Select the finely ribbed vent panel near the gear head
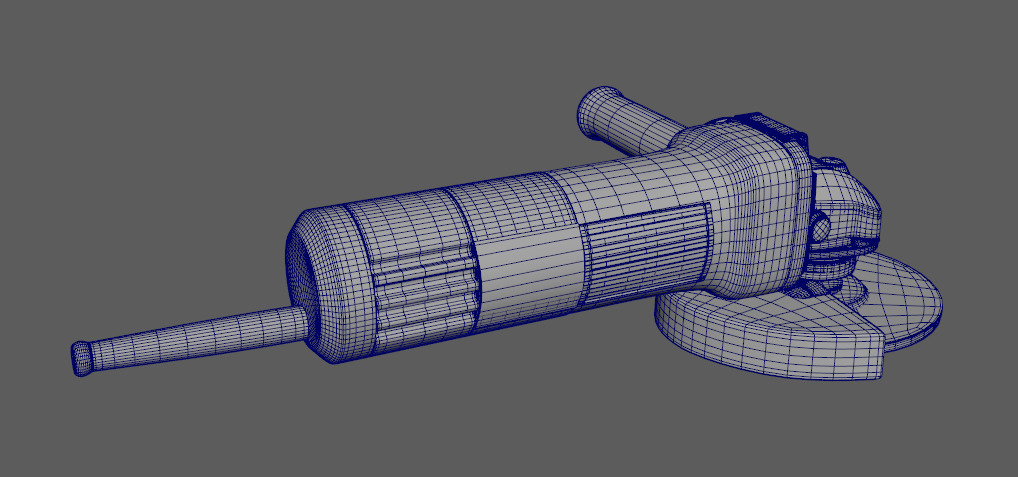This screenshot has height=477, width=1018. coord(645,253)
